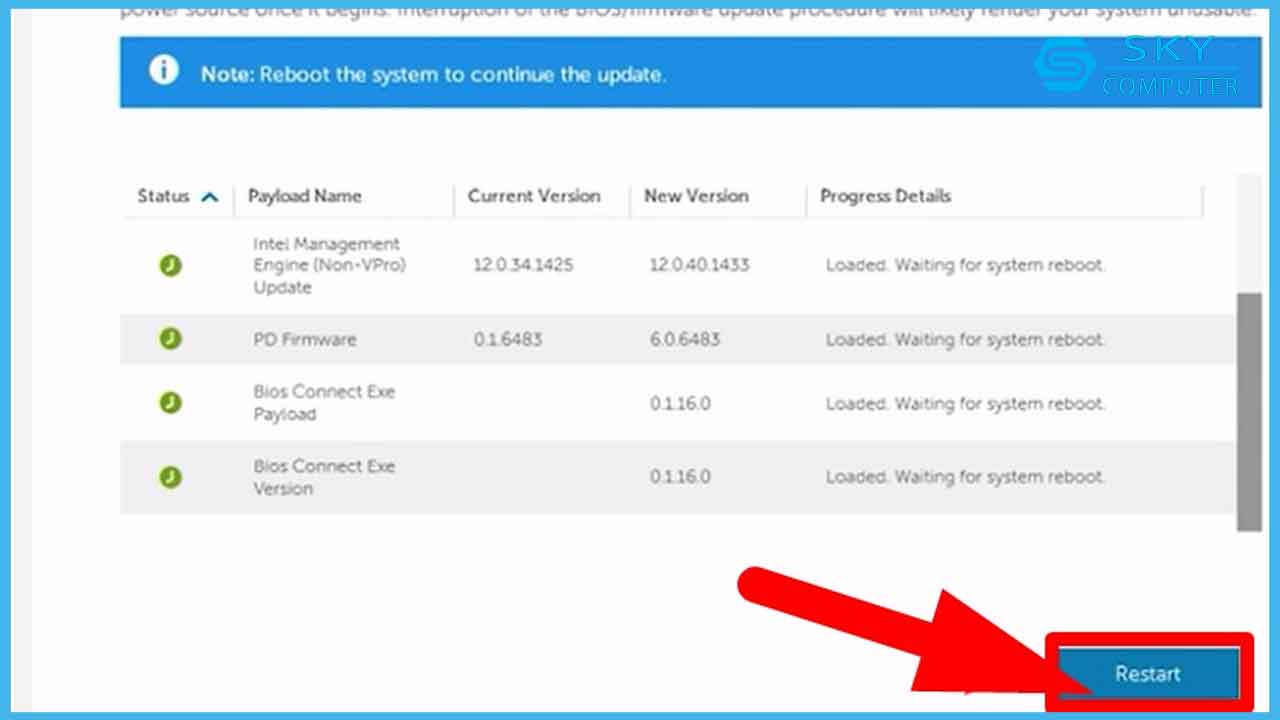This screenshot has height=720, width=1280.
Task: Click the Payload Name column header
Action: 305,196
